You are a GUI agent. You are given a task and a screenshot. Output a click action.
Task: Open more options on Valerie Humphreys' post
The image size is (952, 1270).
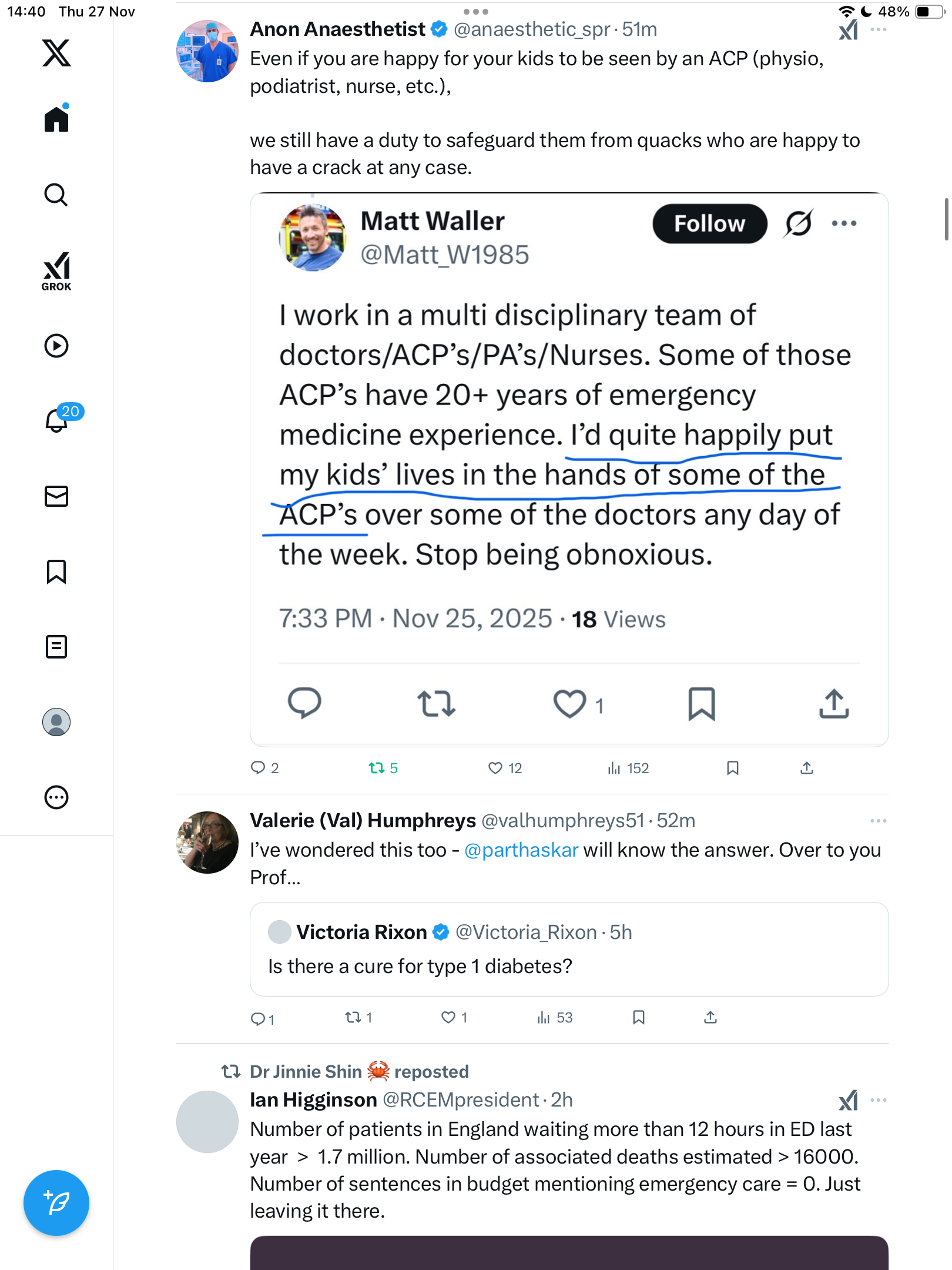pyautogui.click(x=879, y=821)
